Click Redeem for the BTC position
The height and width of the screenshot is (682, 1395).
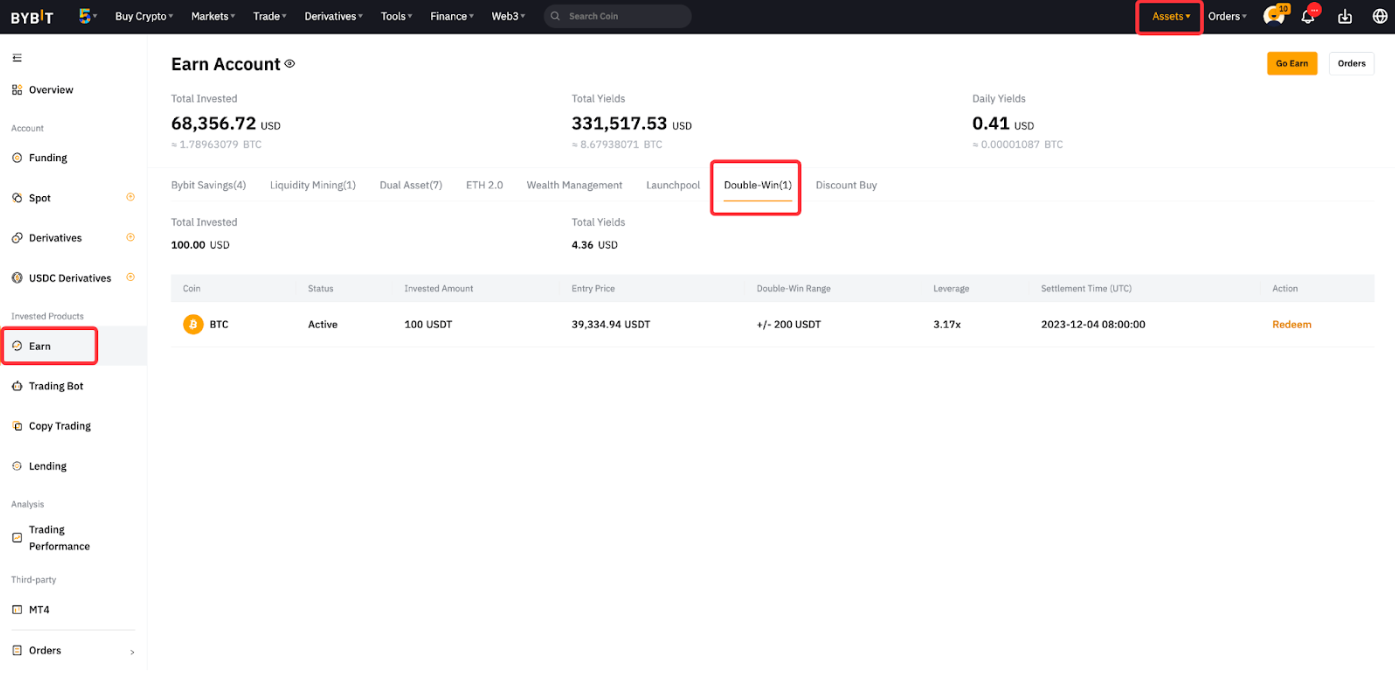[x=1291, y=325]
